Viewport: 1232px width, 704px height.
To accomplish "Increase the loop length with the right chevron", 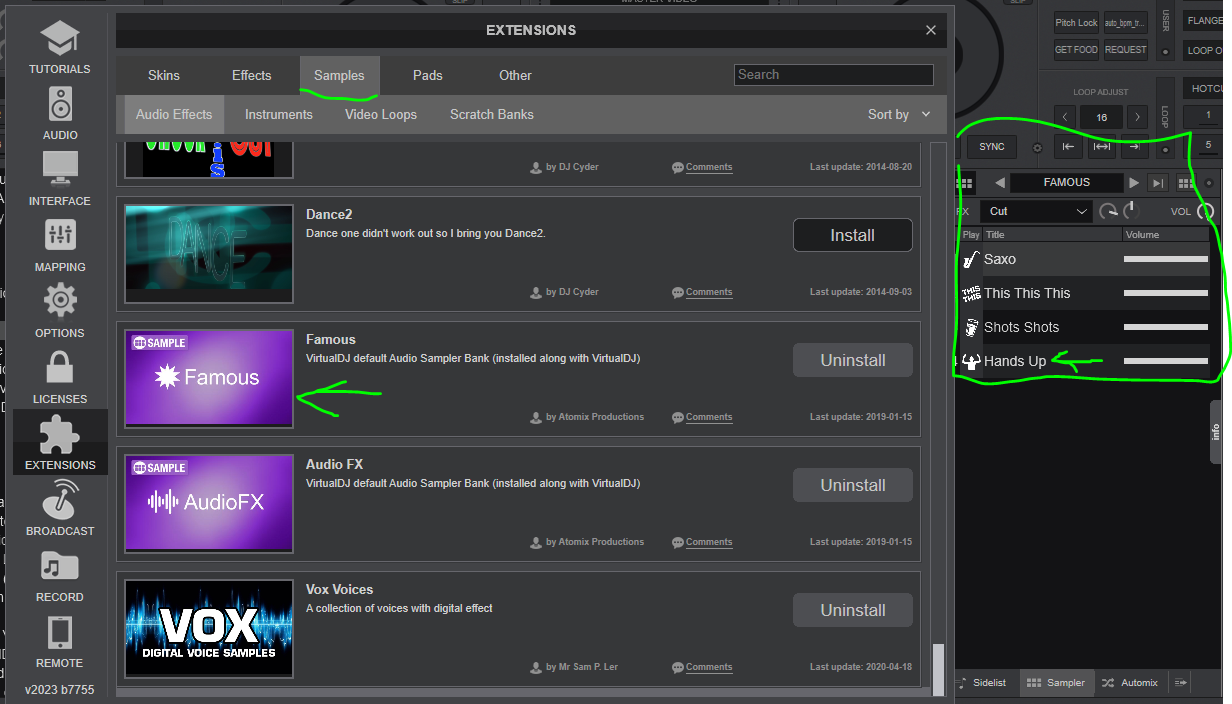I will [1137, 117].
